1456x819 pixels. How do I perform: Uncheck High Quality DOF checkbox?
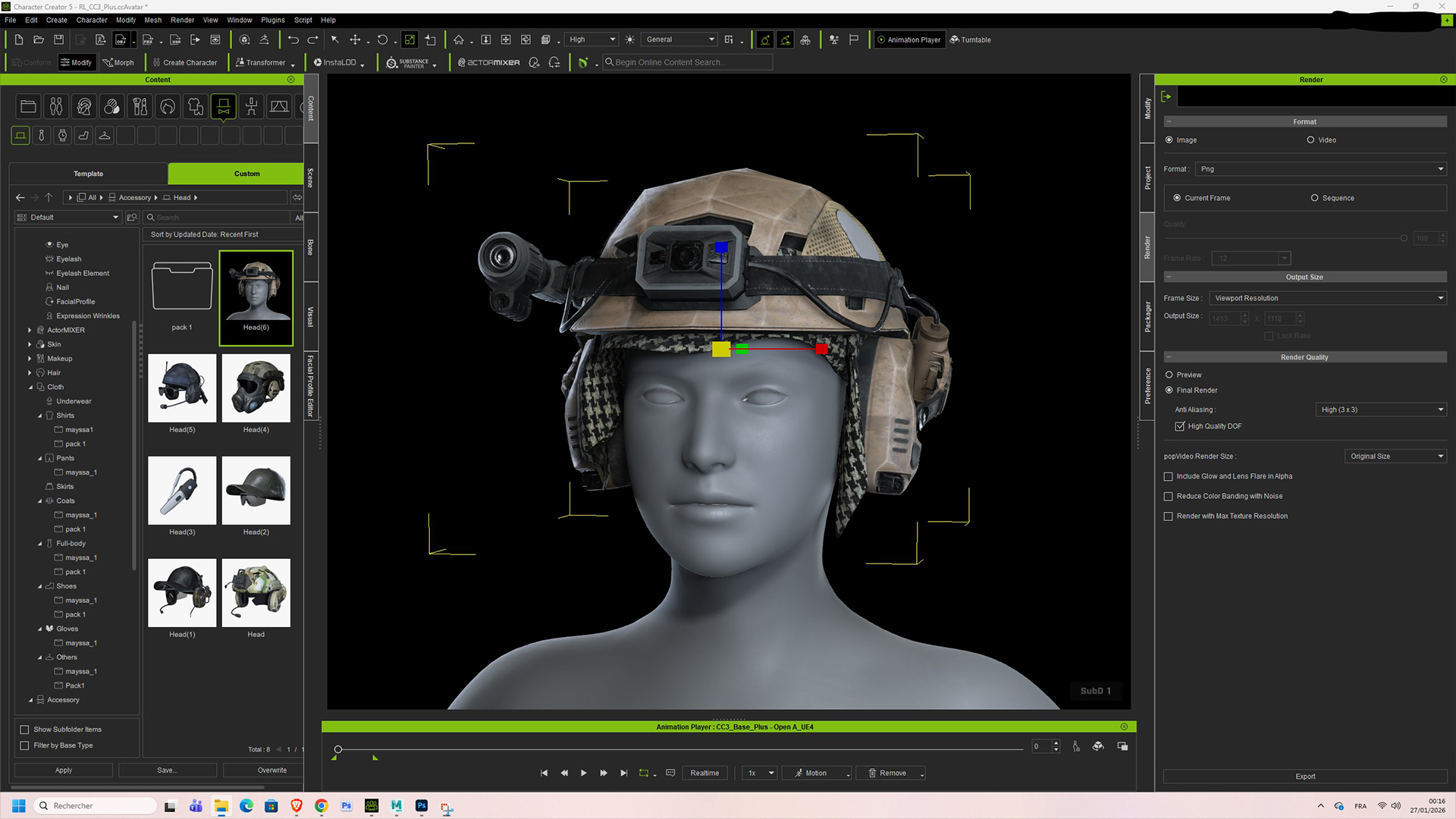pyautogui.click(x=1179, y=426)
